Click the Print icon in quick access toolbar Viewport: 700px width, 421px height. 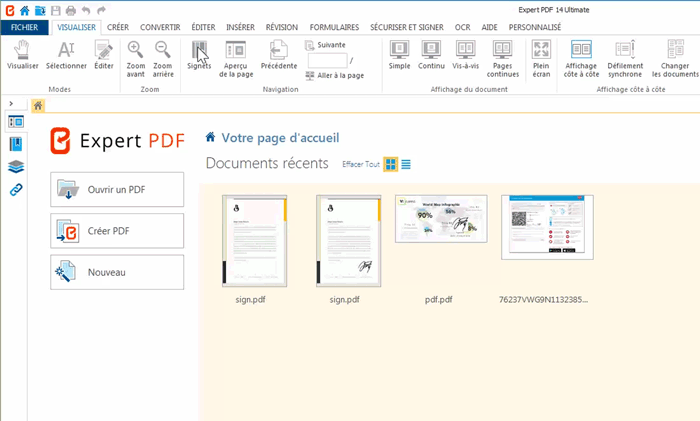pyautogui.click(x=71, y=10)
